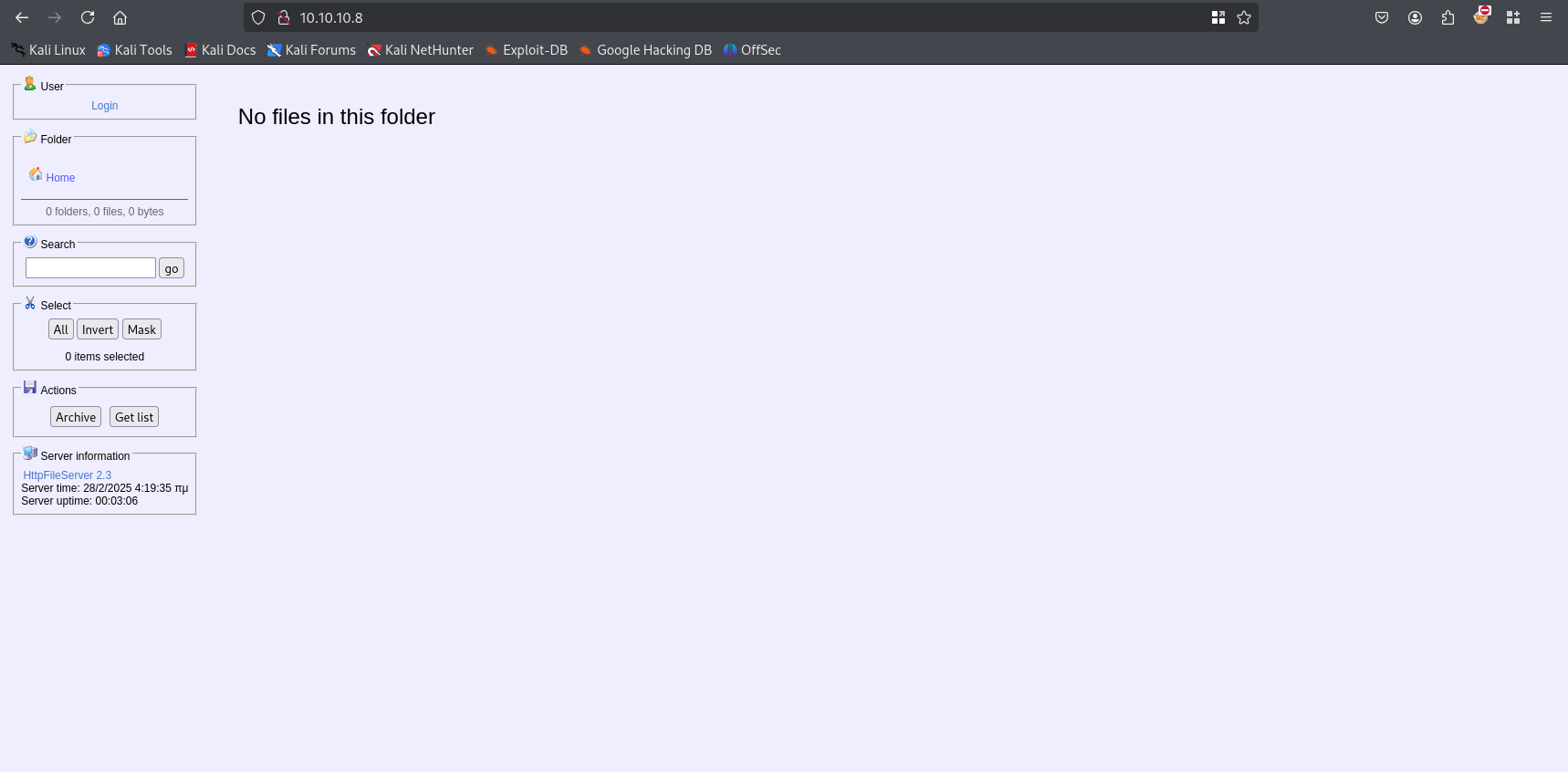Open the Exploit-DB bookmark
Viewport: 1568px width, 772px height.
pyautogui.click(x=526, y=50)
